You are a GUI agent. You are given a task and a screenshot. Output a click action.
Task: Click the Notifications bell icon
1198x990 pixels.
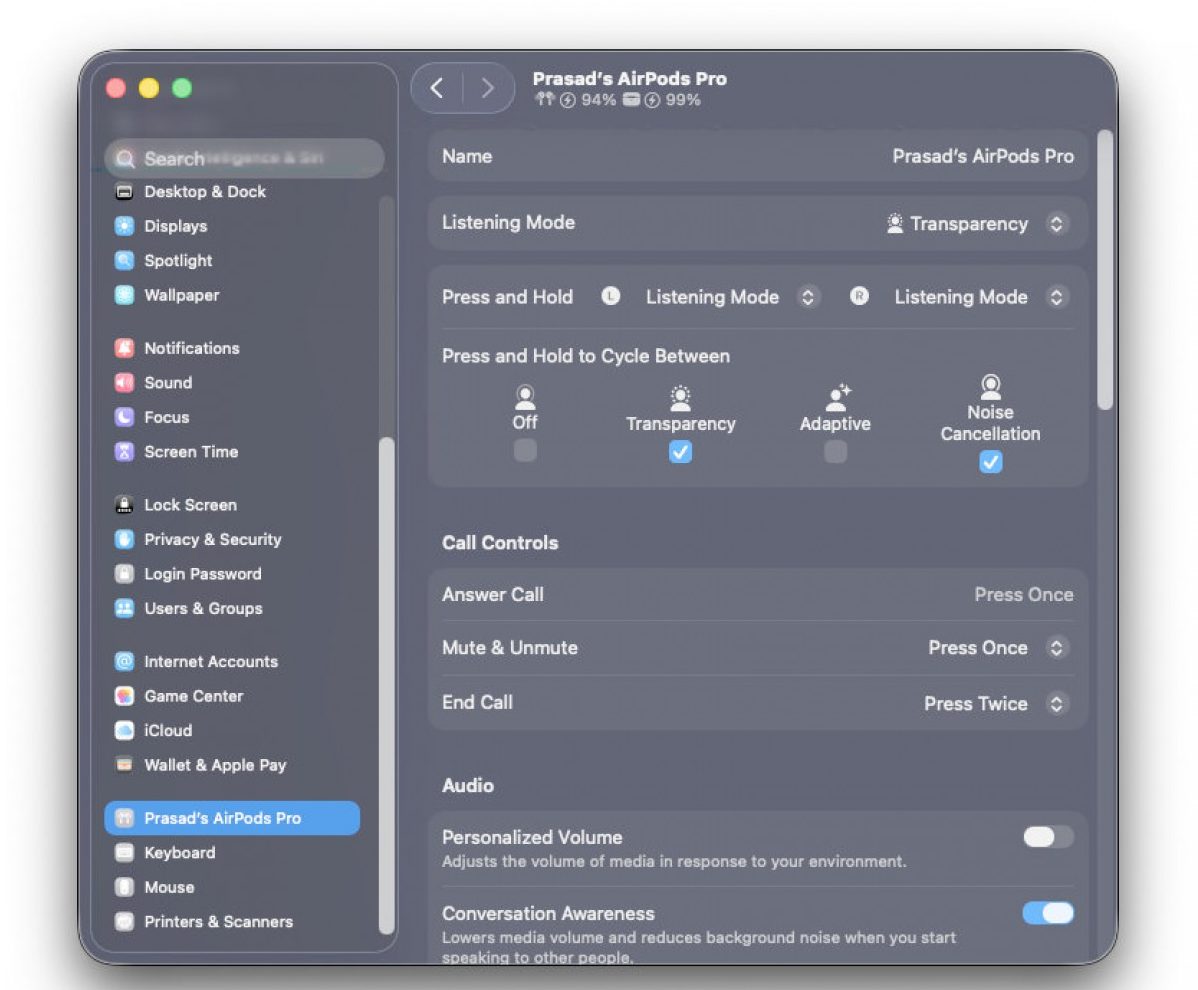124,348
